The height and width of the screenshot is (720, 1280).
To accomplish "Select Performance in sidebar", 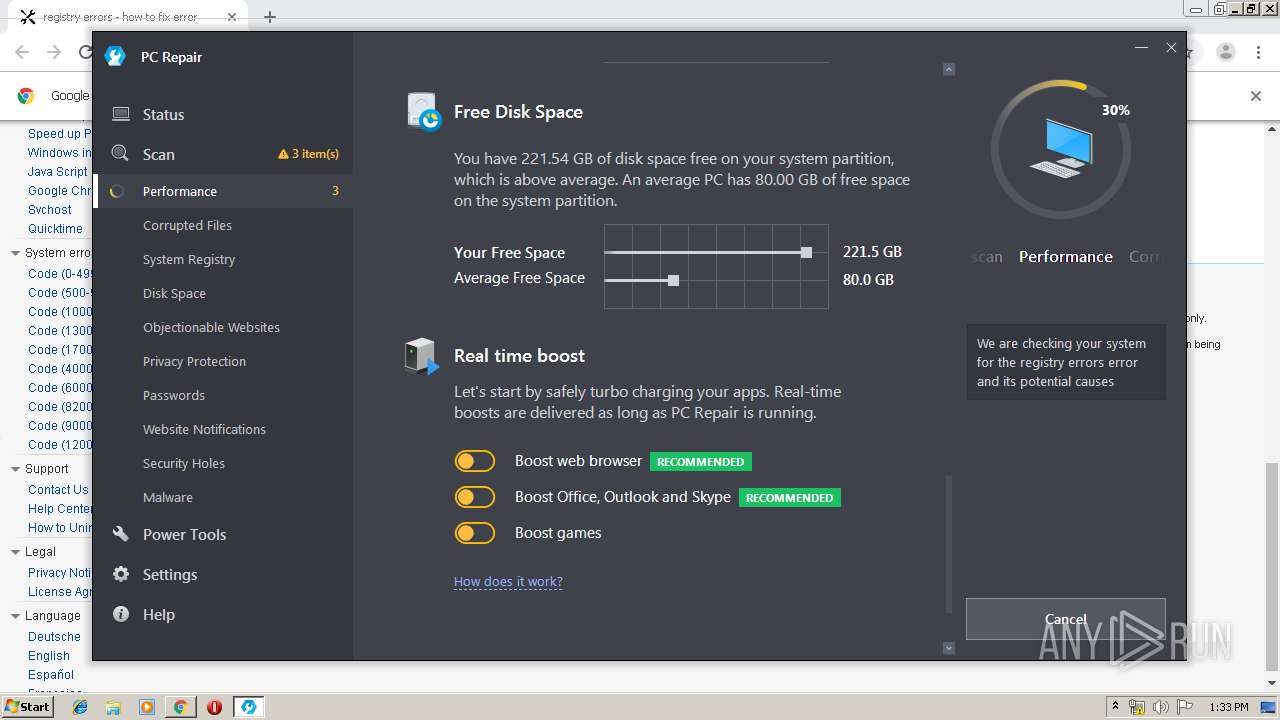I will 223,191.
